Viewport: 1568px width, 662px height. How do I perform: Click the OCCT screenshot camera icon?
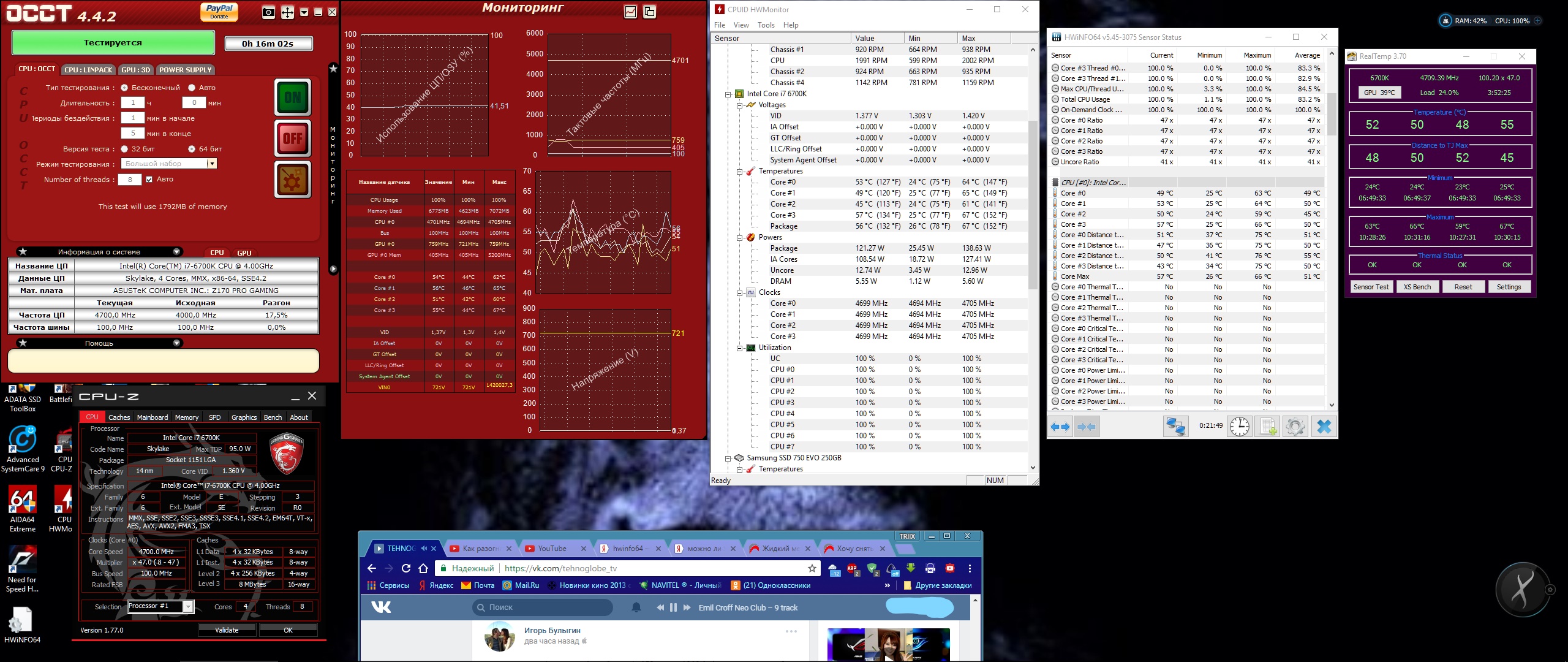[268, 12]
